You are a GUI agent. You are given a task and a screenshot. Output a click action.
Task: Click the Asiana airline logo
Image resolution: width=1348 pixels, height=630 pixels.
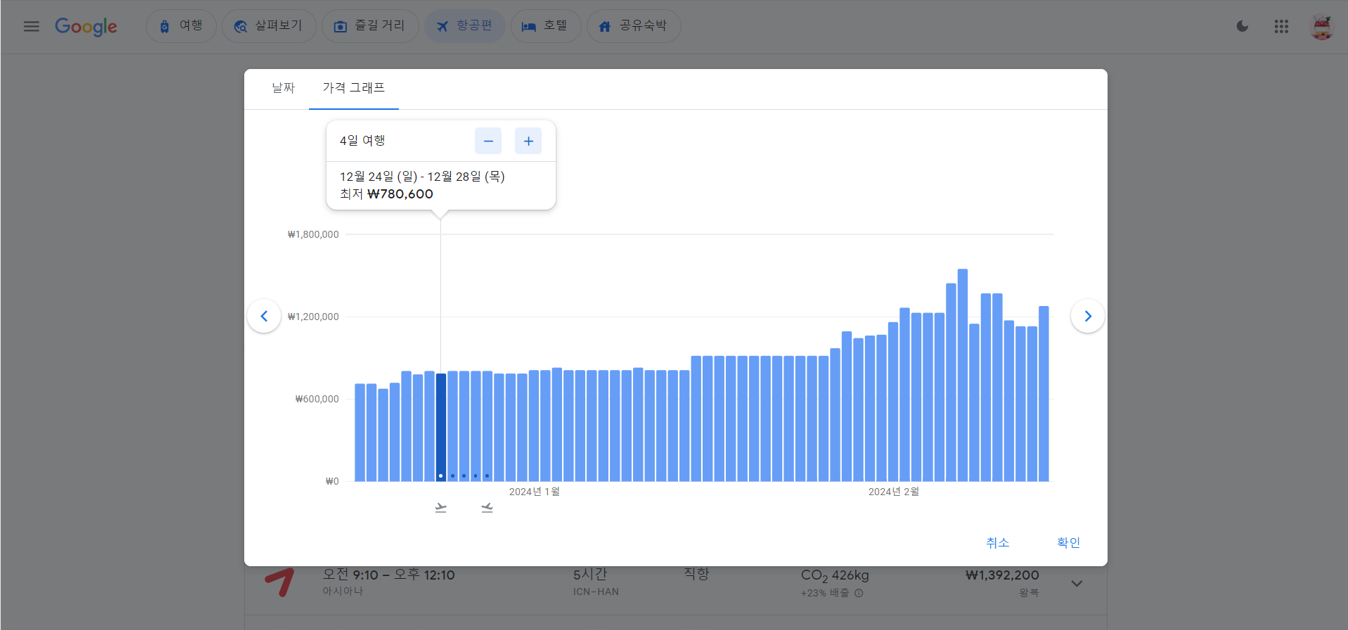279,583
